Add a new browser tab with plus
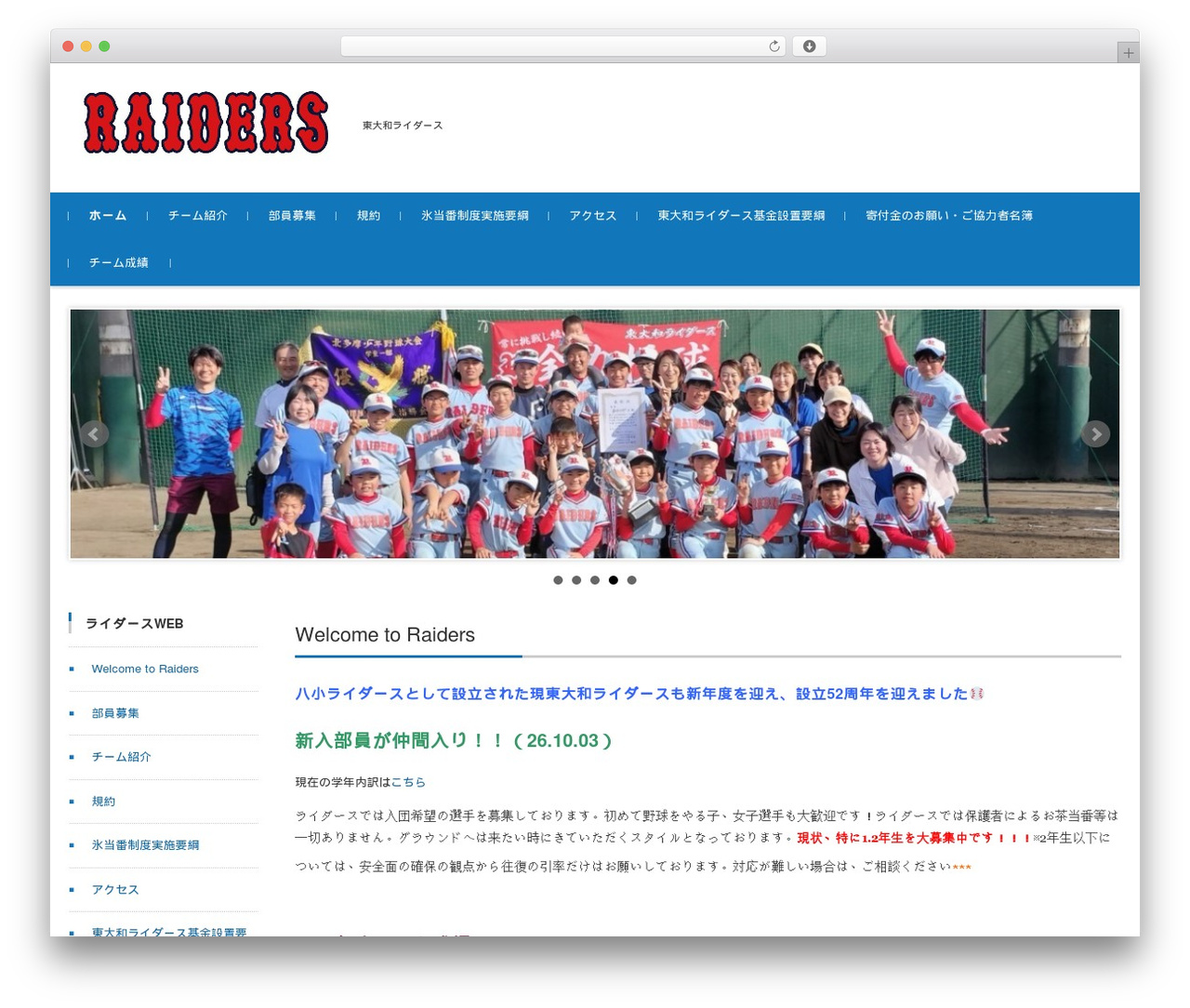The image size is (1190, 1008). point(1128,53)
